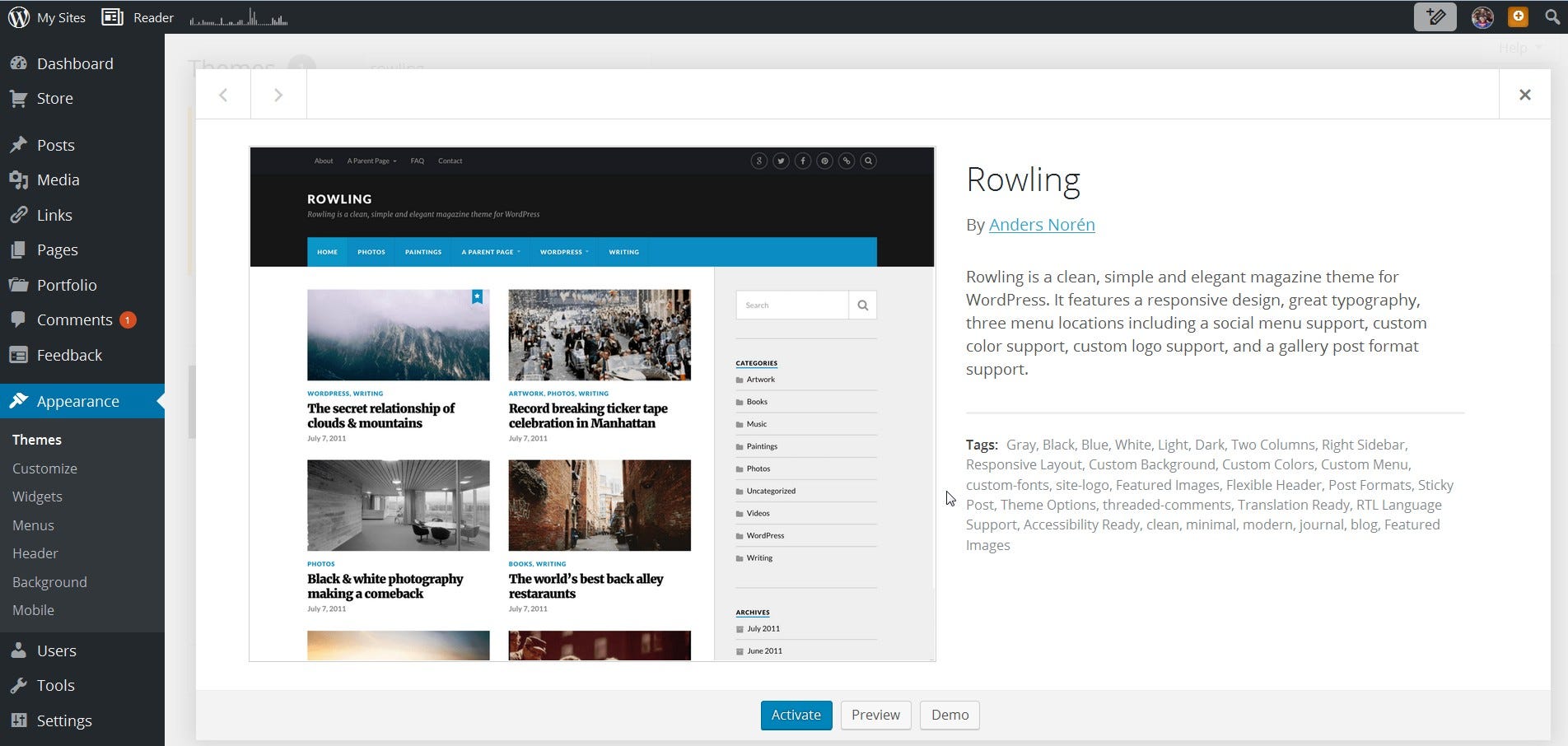The width and height of the screenshot is (1568, 746).
Task: Open the WordPress logo My Sites menu
Action: pos(46,17)
